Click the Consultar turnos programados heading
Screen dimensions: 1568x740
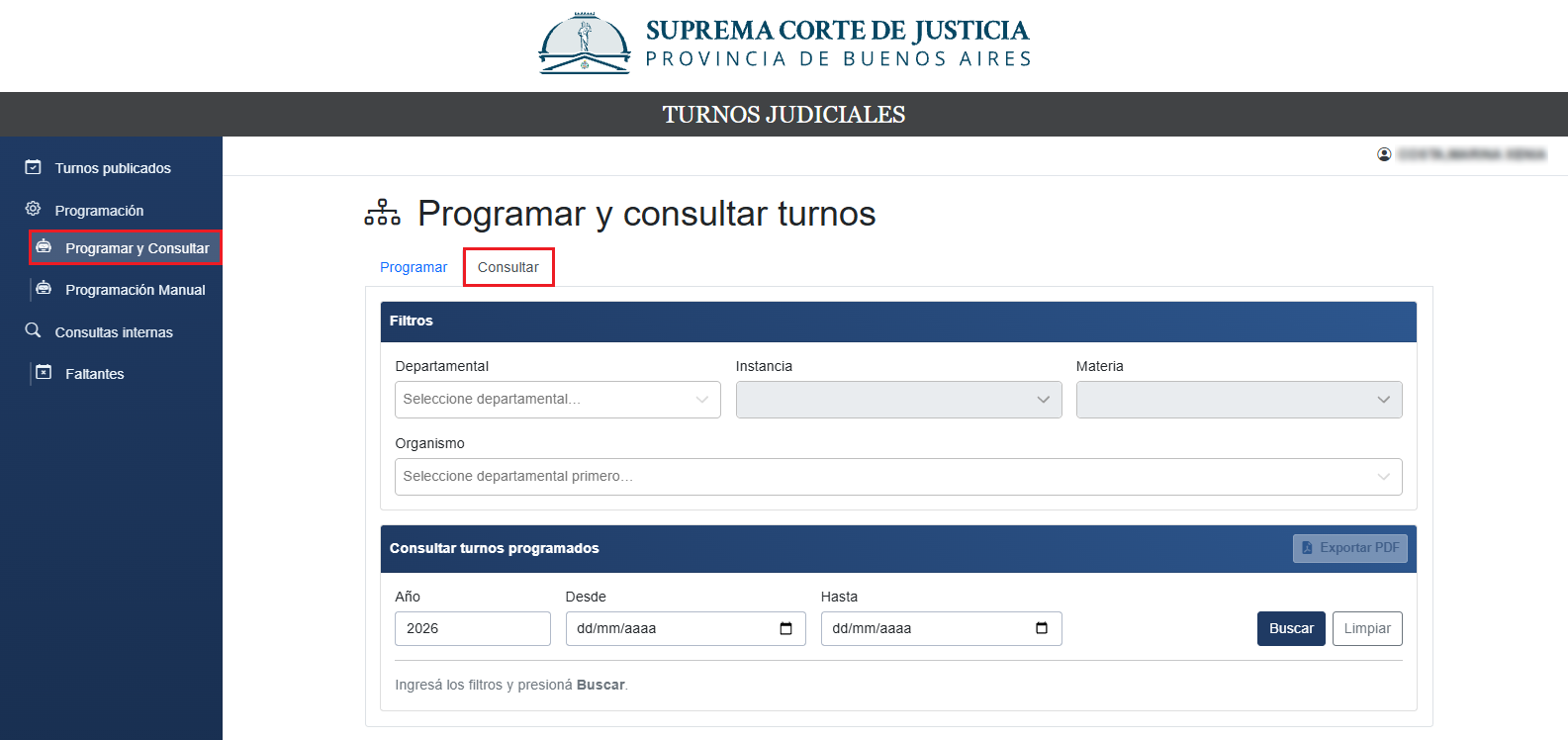pos(495,548)
